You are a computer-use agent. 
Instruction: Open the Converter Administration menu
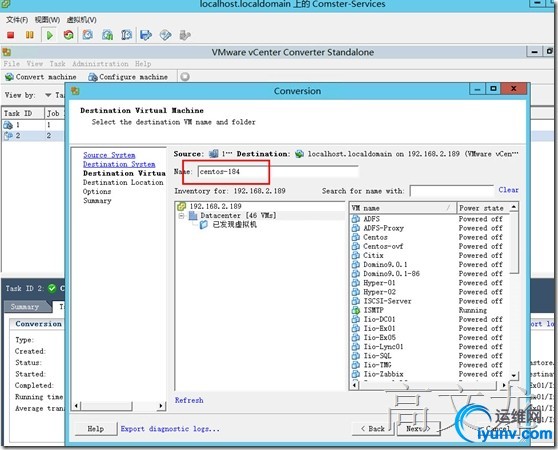pyautogui.click(x=100, y=64)
